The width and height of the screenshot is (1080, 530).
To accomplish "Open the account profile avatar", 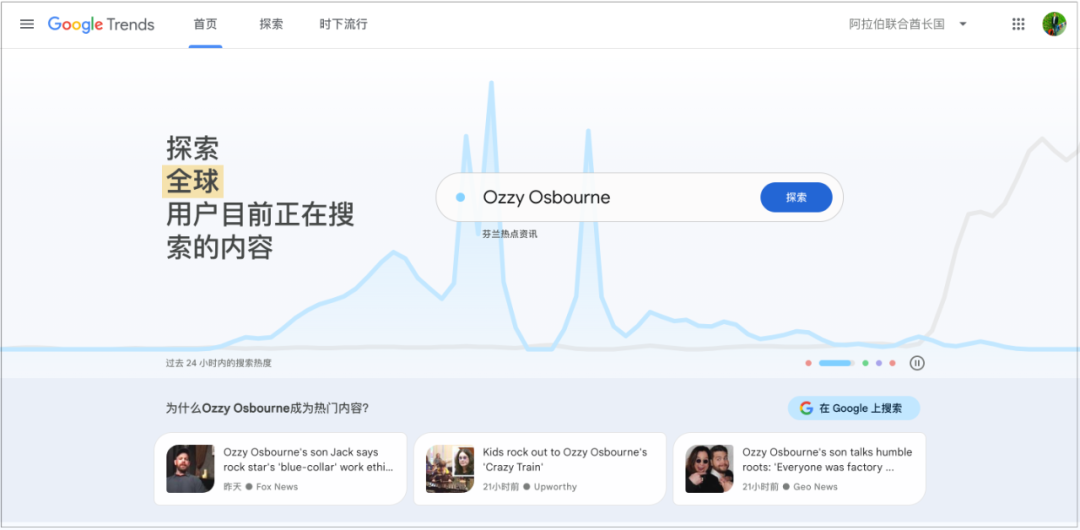I will coord(1054,24).
